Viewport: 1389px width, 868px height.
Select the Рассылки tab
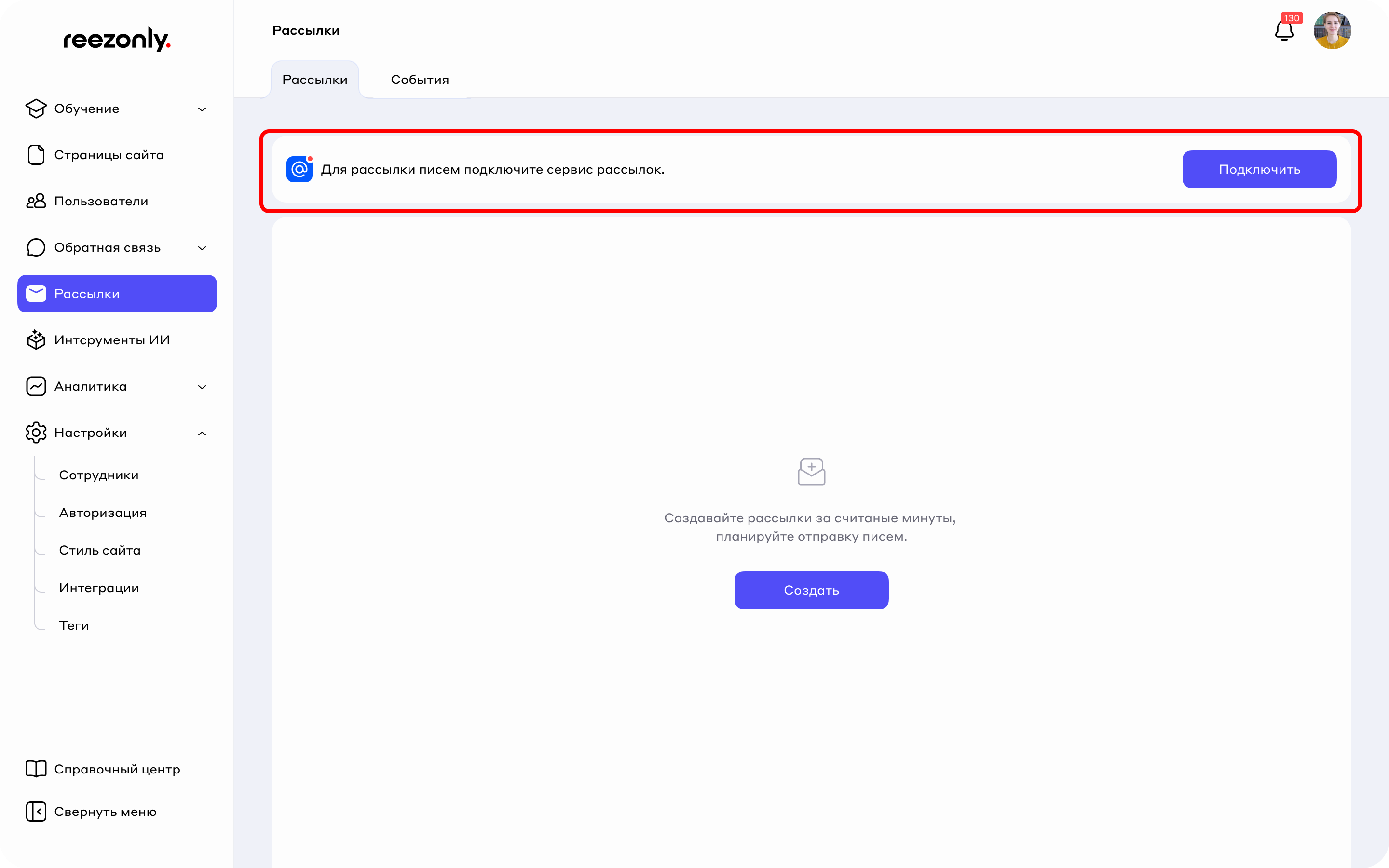[314, 80]
